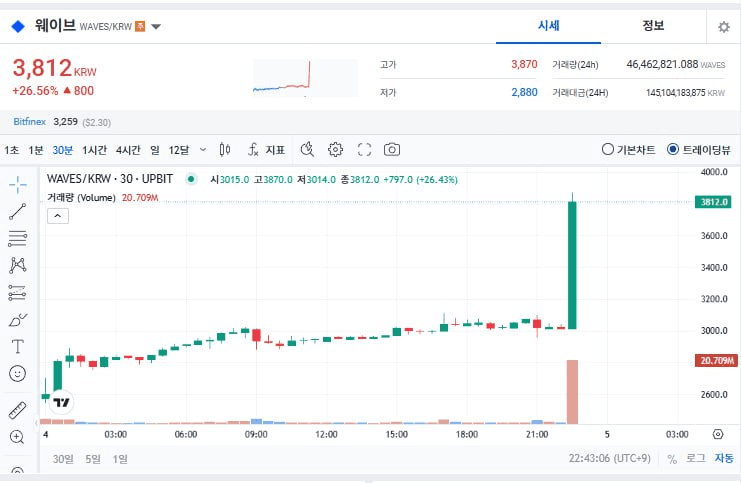This screenshot has width=741, height=483.
Task: Set chart range to 30일
Action: click(63, 459)
